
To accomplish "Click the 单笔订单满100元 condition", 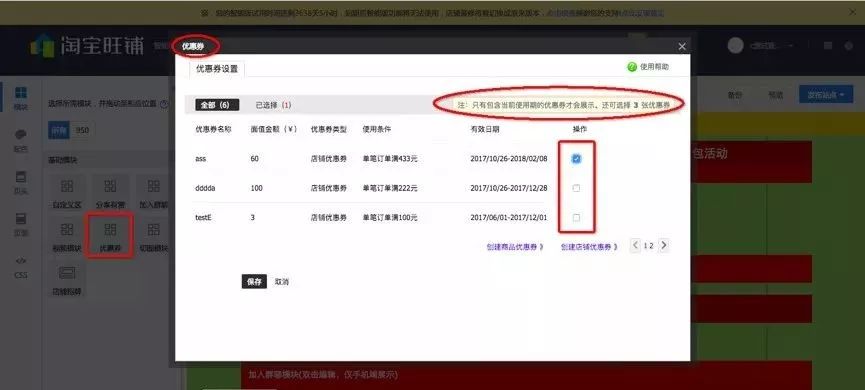I will pyautogui.click(x=389, y=217).
